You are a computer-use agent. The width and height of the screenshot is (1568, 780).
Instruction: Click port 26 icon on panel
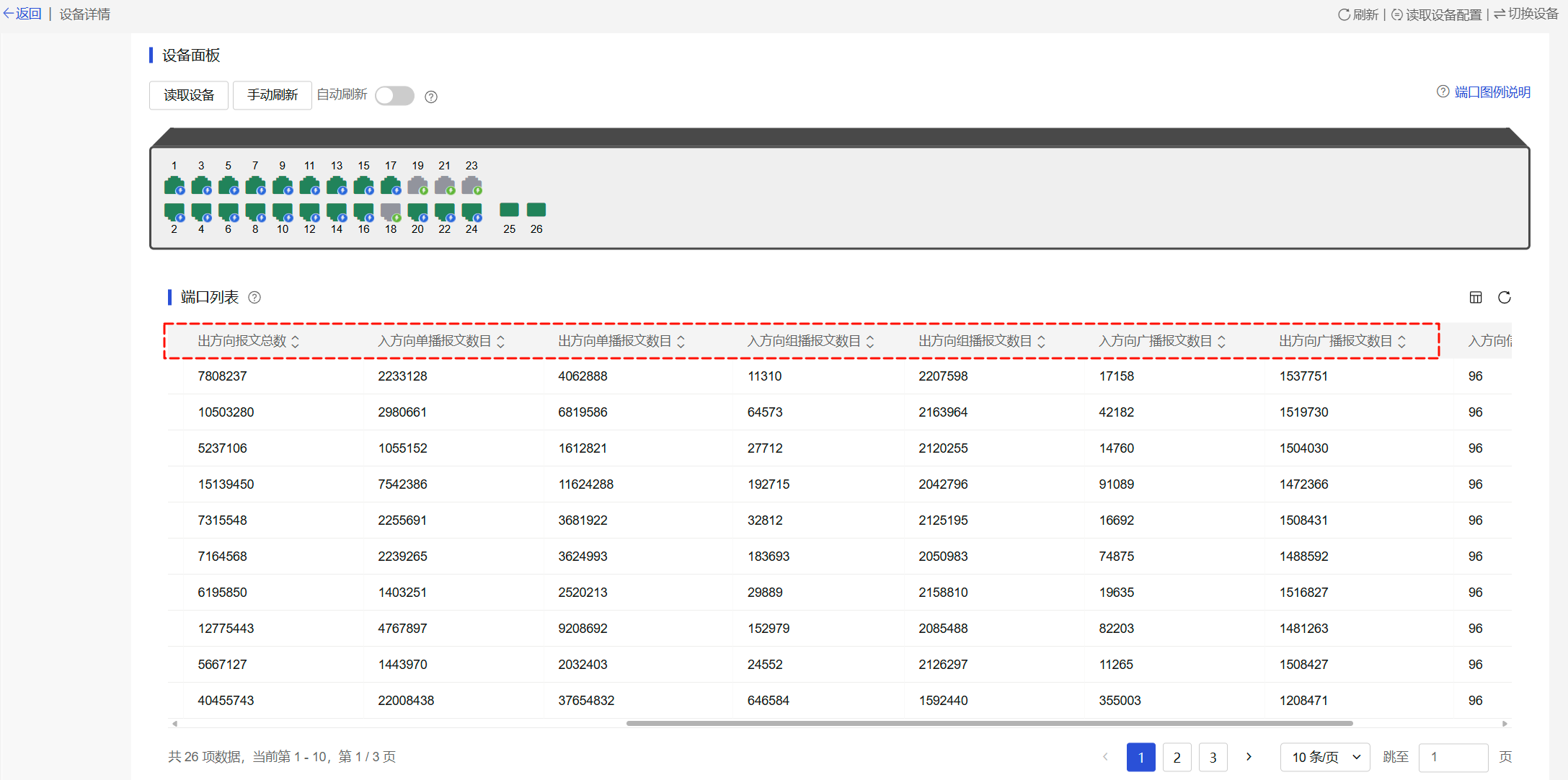pyautogui.click(x=536, y=210)
